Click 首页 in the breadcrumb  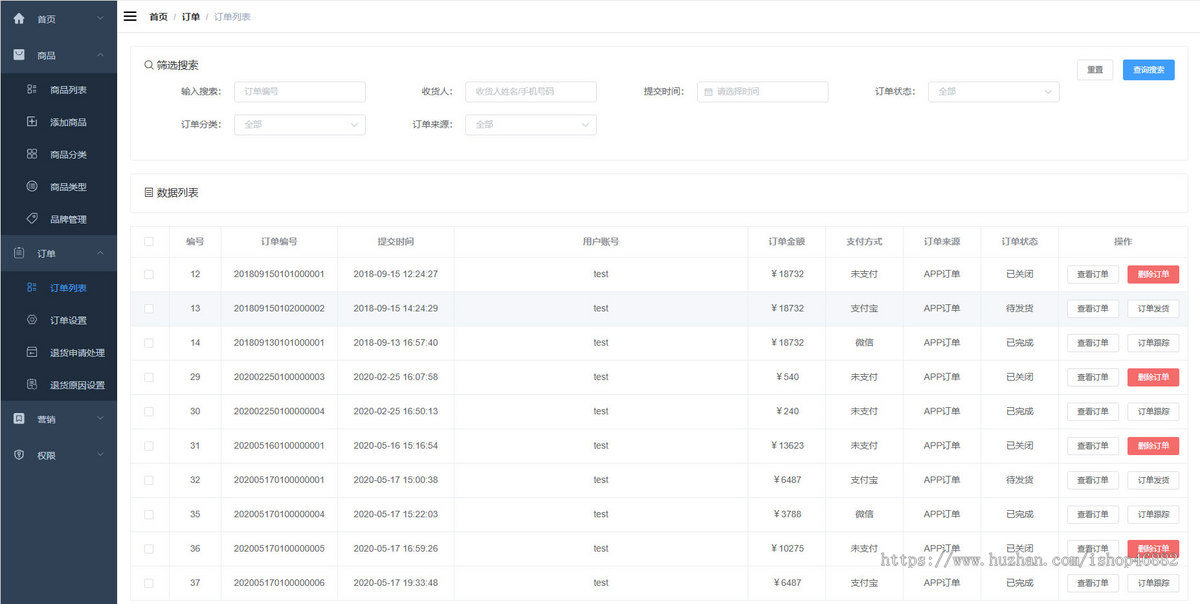coord(158,17)
